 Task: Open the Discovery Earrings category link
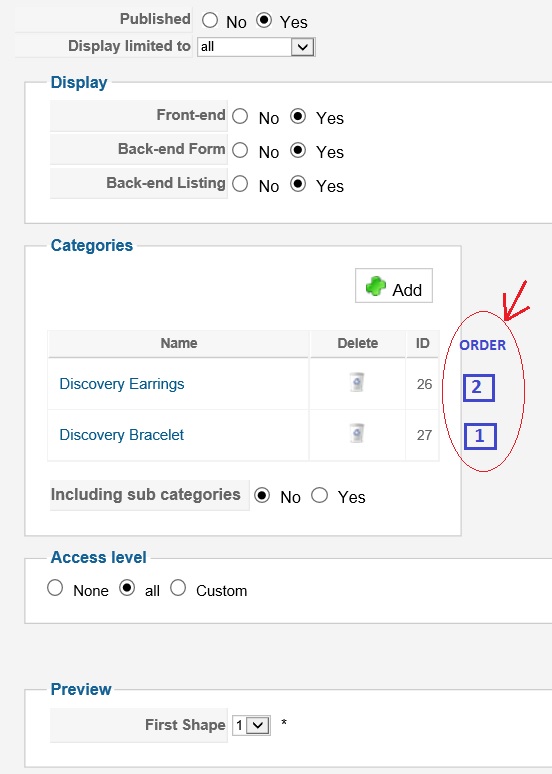pos(121,384)
